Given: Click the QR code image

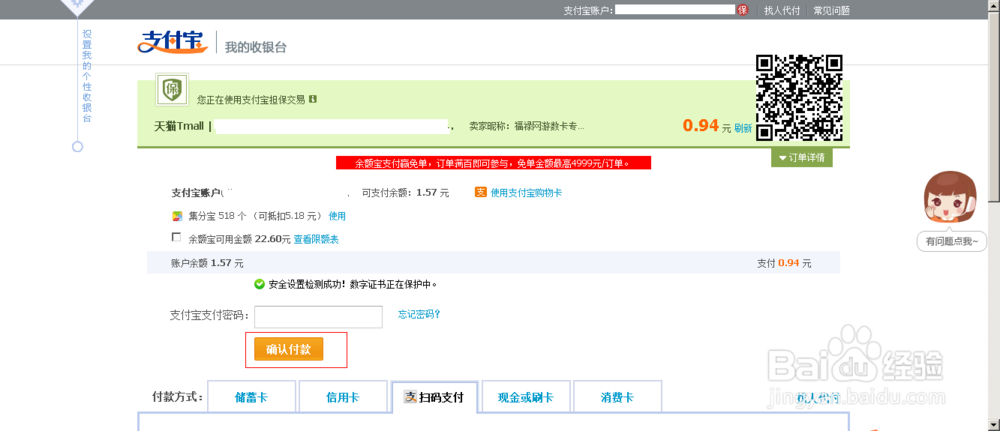Looking at the screenshot, I should pyautogui.click(x=800, y=98).
